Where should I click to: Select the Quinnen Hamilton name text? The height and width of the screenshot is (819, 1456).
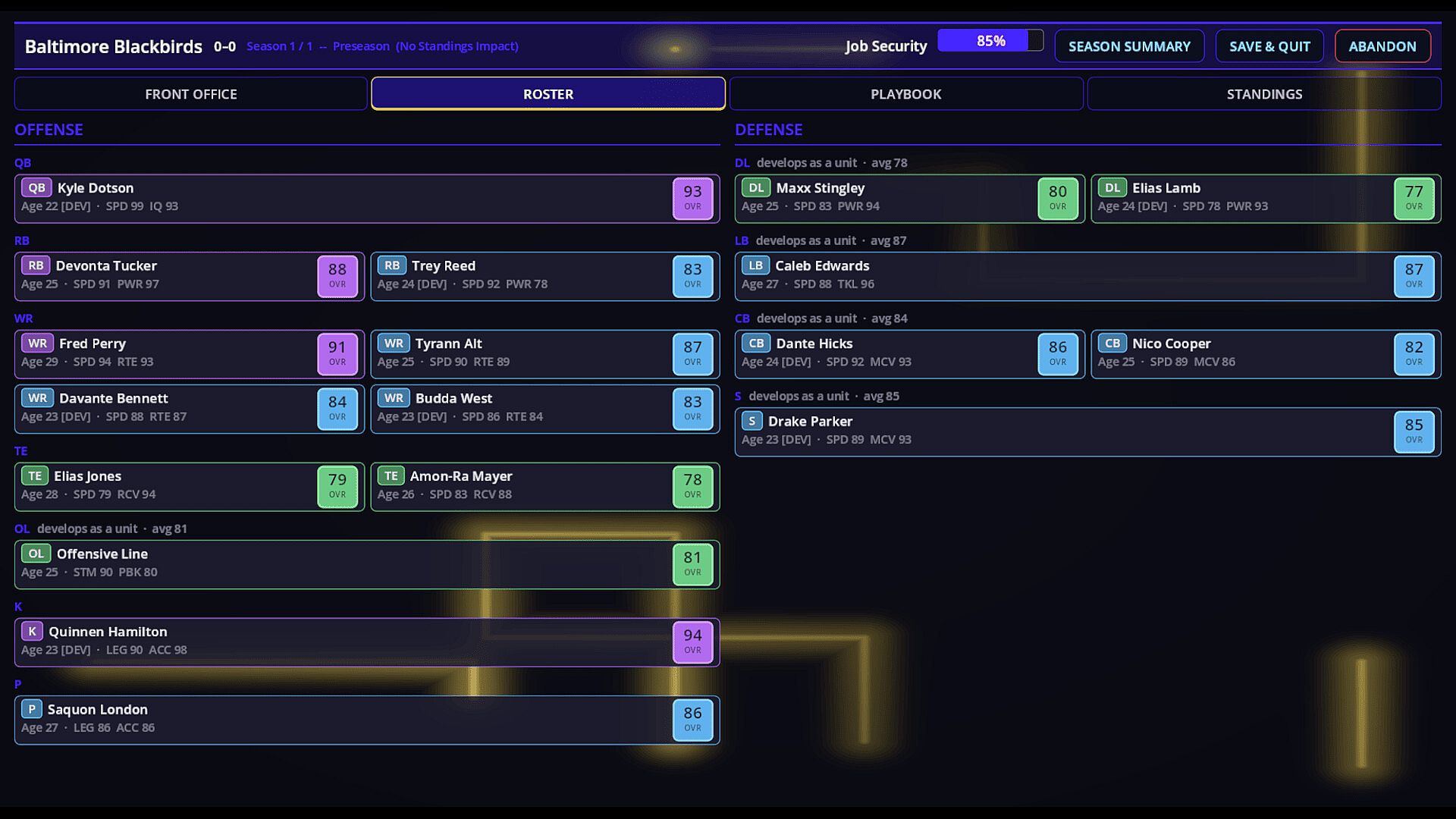pos(108,632)
